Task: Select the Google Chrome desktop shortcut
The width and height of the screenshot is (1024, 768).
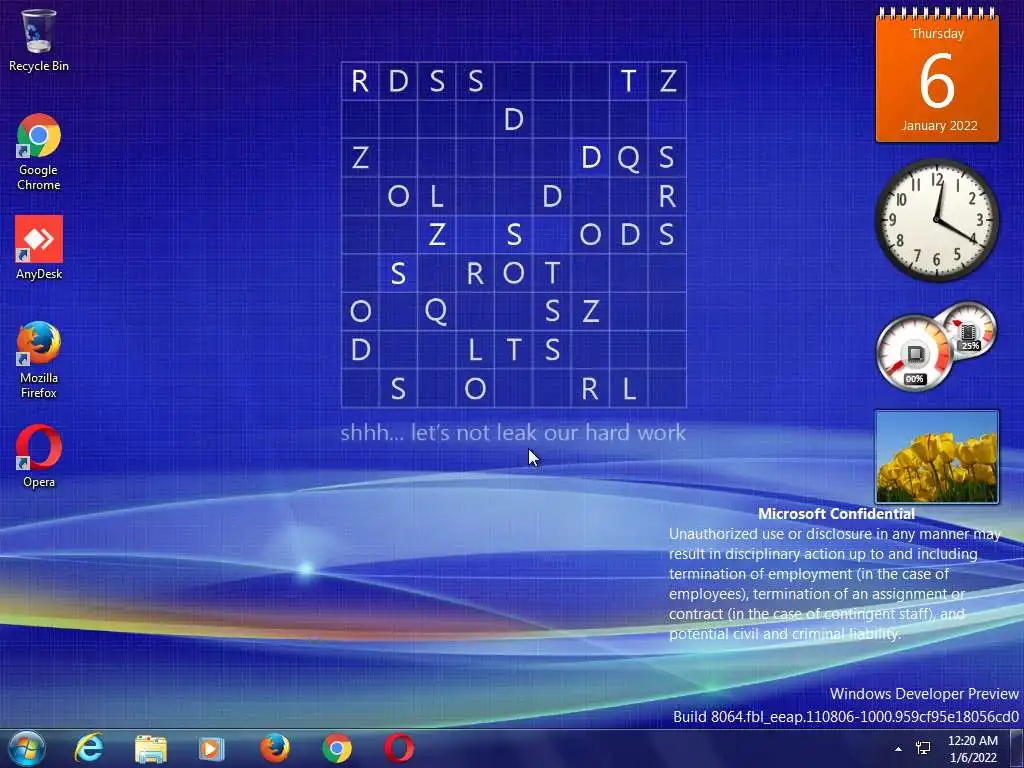Action: pos(39,152)
